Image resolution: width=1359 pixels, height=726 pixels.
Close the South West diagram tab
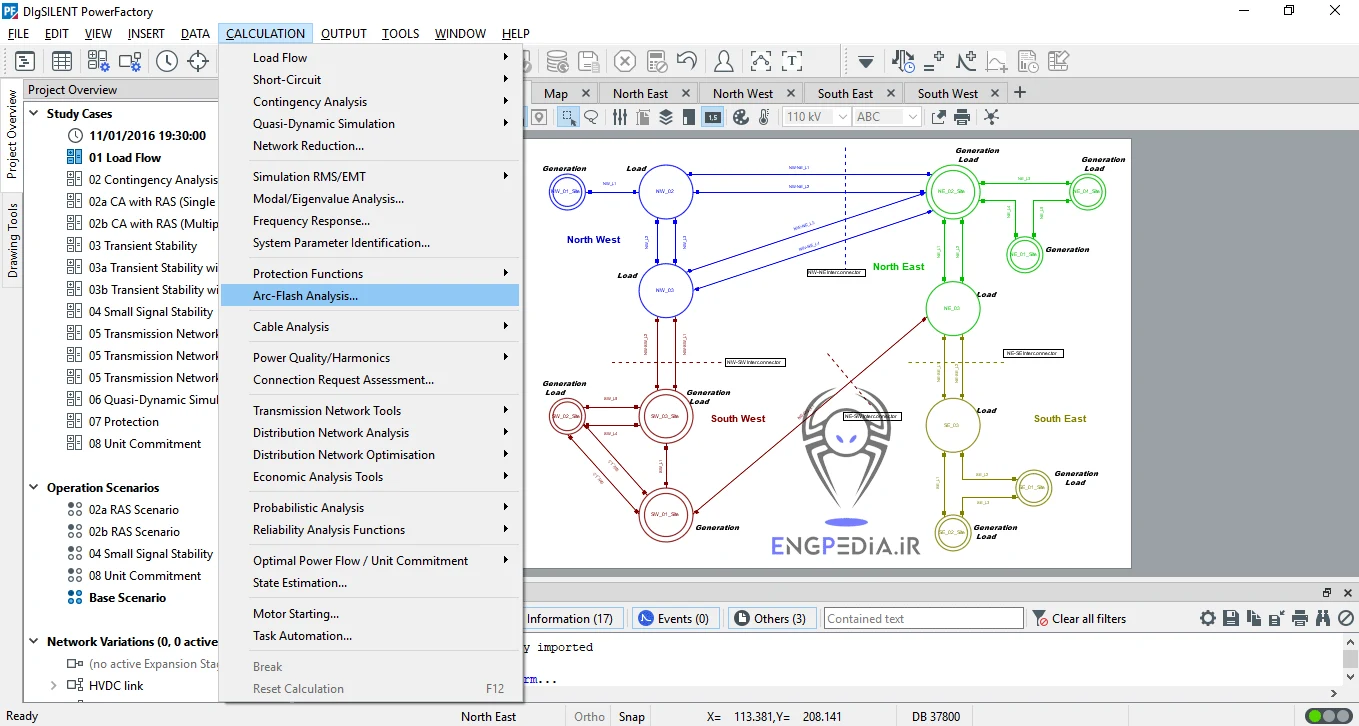click(x=994, y=94)
